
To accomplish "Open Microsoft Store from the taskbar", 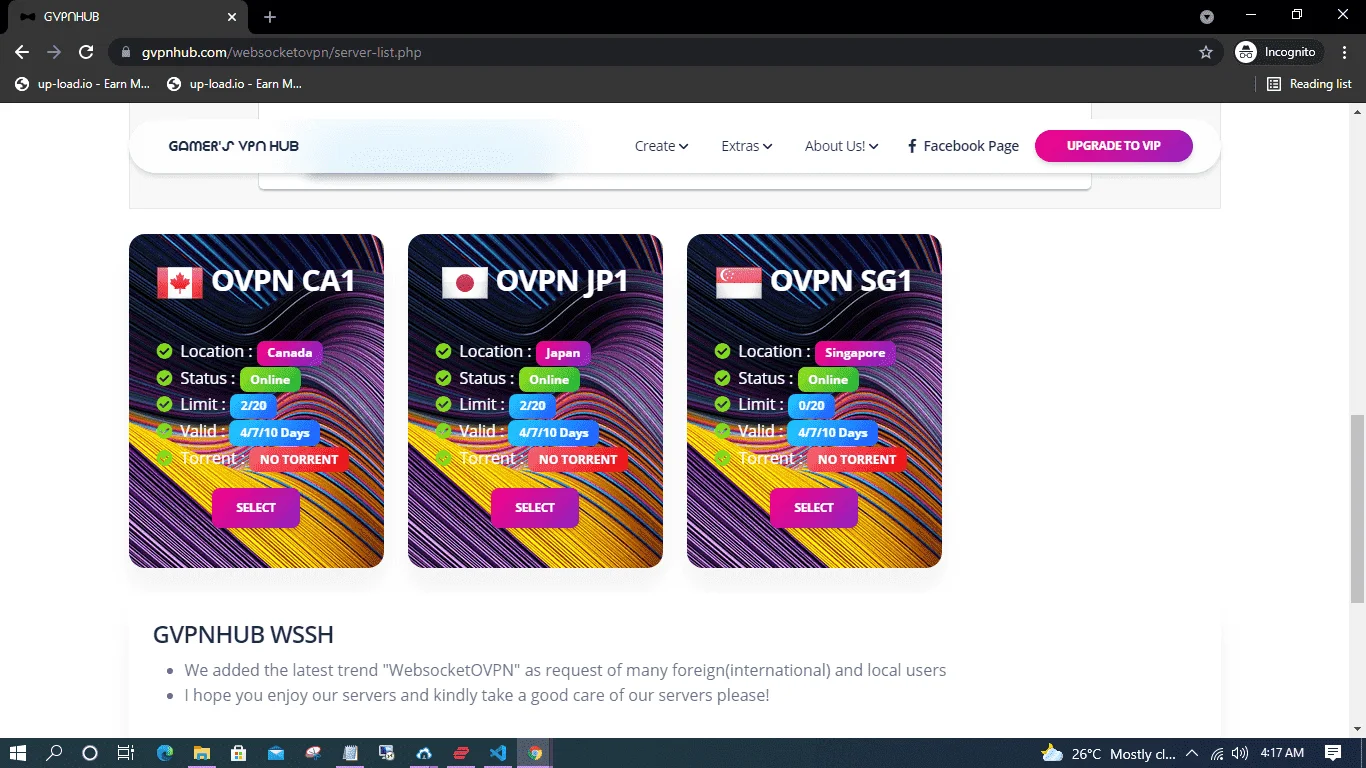I will click(x=239, y=753).
